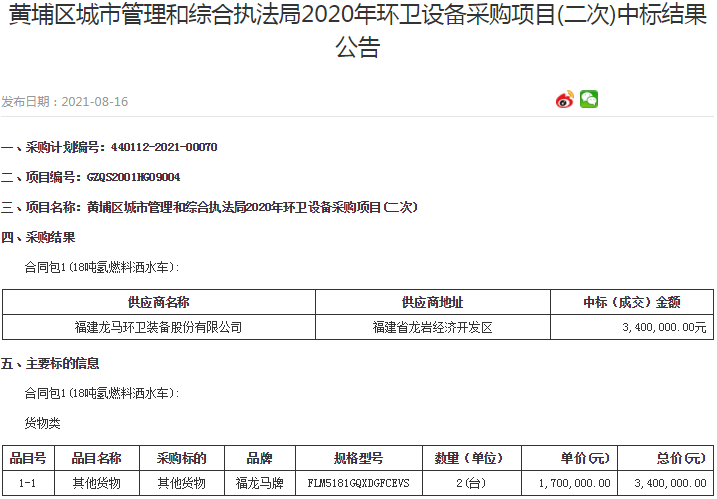Click the 五、主要标的信息 section heading

(51, 363)
